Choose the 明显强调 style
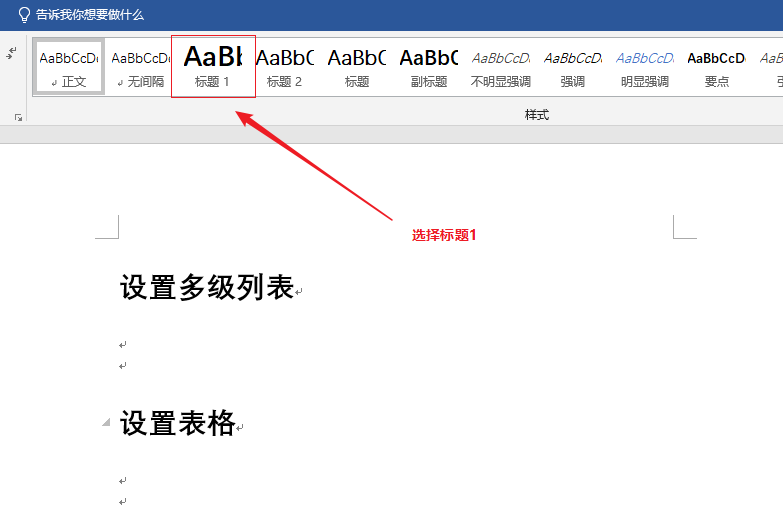The height and width of the screenshot is (520, 783). coord(644,67)
